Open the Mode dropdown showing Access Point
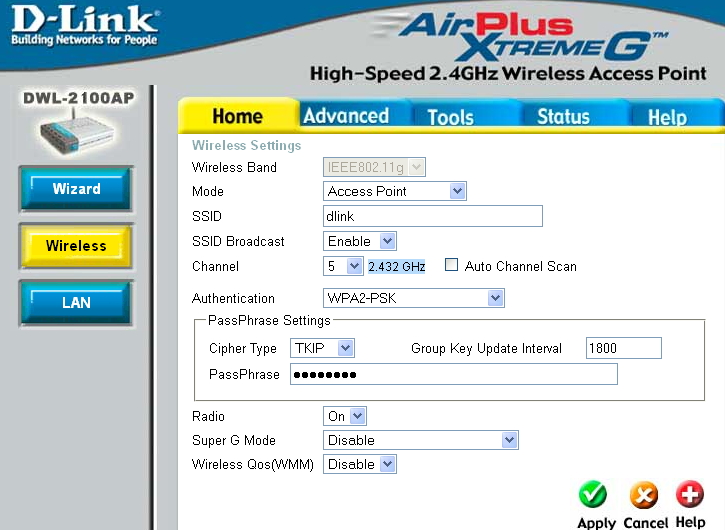725x530 pixels. 396,191
